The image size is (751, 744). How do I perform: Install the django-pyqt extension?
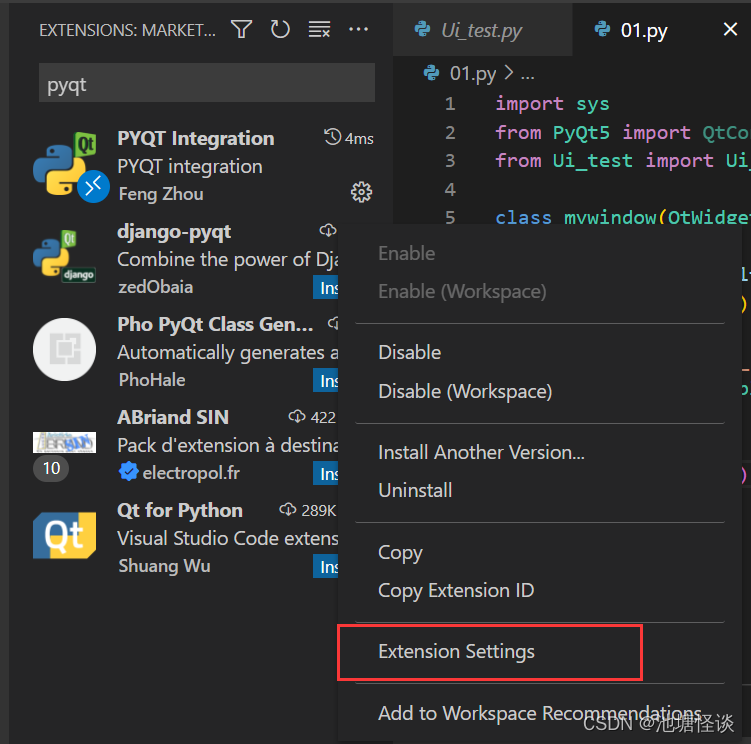(x=326, y=287)
